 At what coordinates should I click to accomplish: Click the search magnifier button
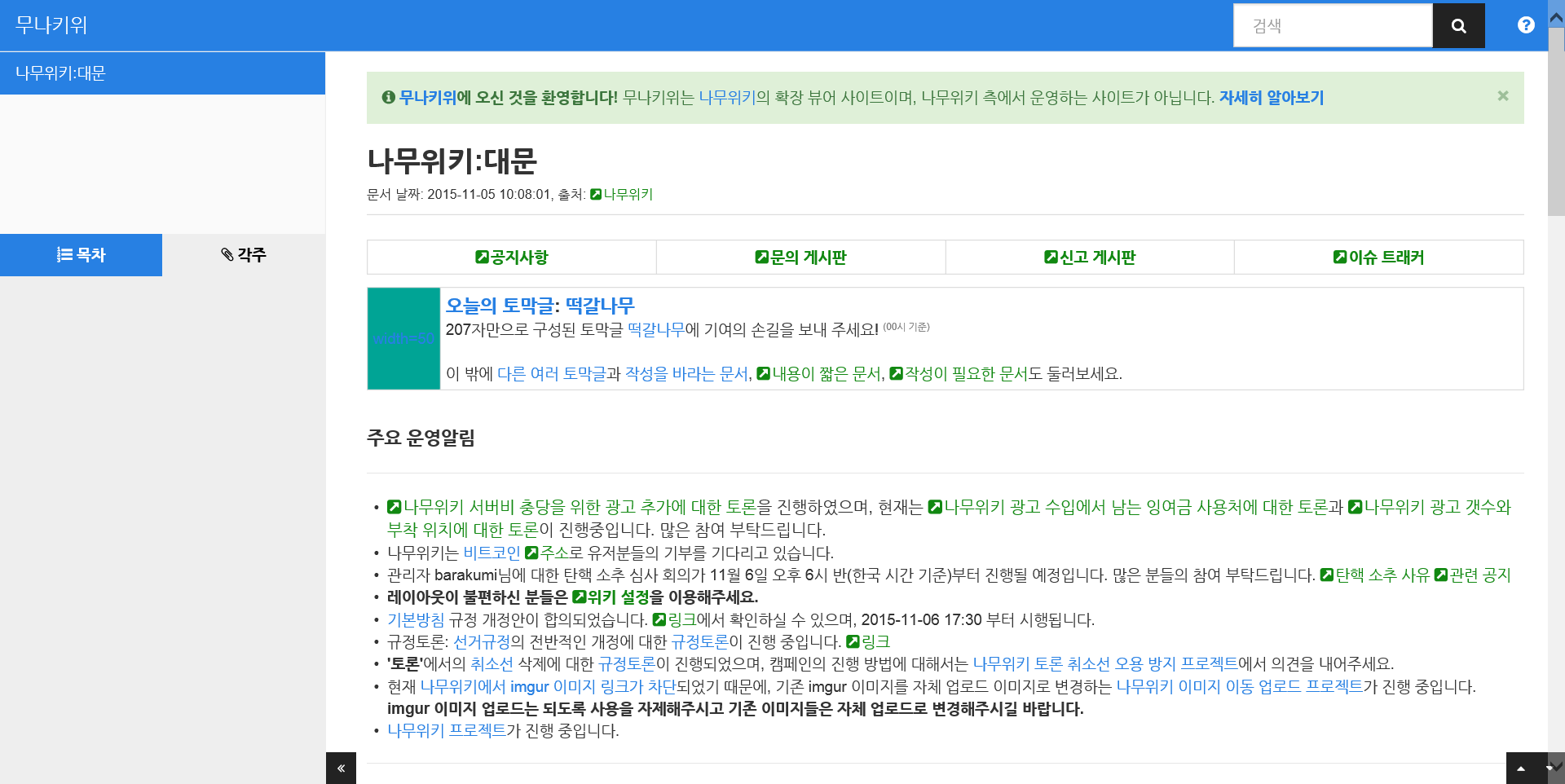click(x=1458, y=25)
